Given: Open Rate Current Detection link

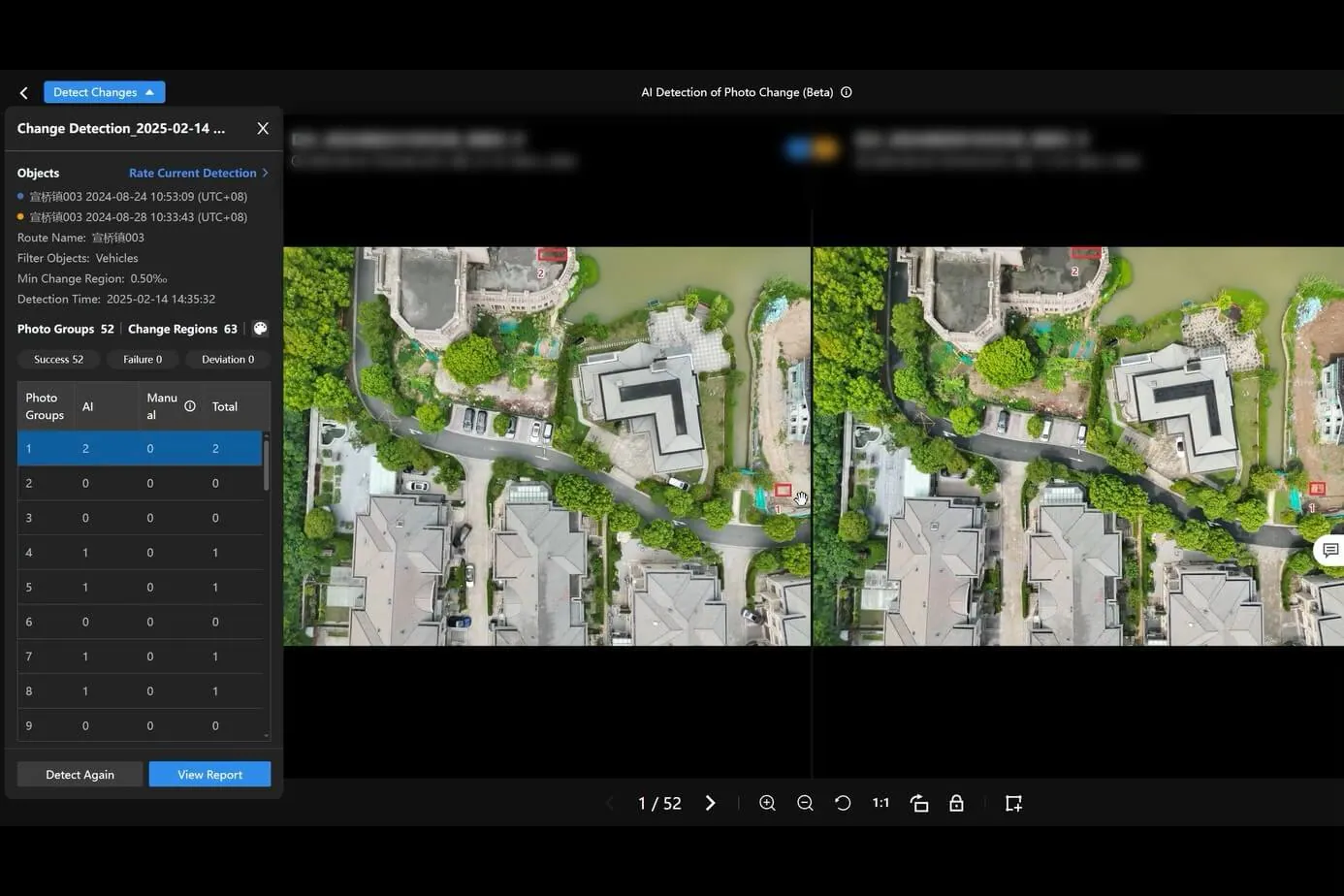Looking at the screenshot, I should pyautogui.click(x=199, y=173).
